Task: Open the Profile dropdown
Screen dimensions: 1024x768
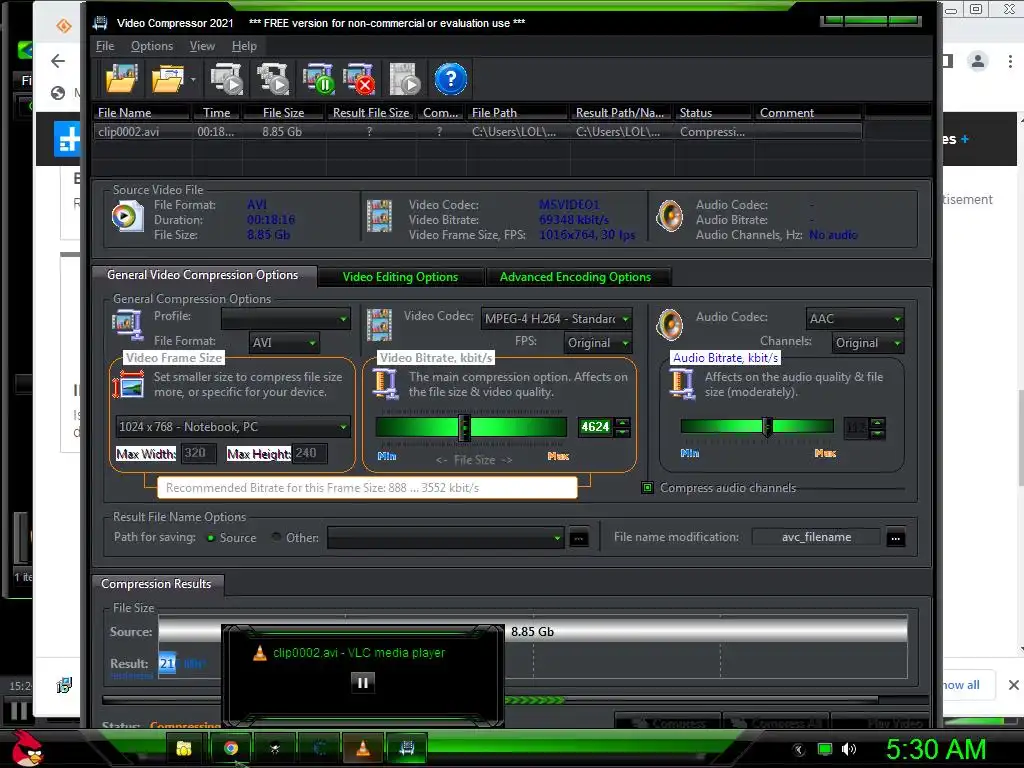Action: tap(285, 319)
